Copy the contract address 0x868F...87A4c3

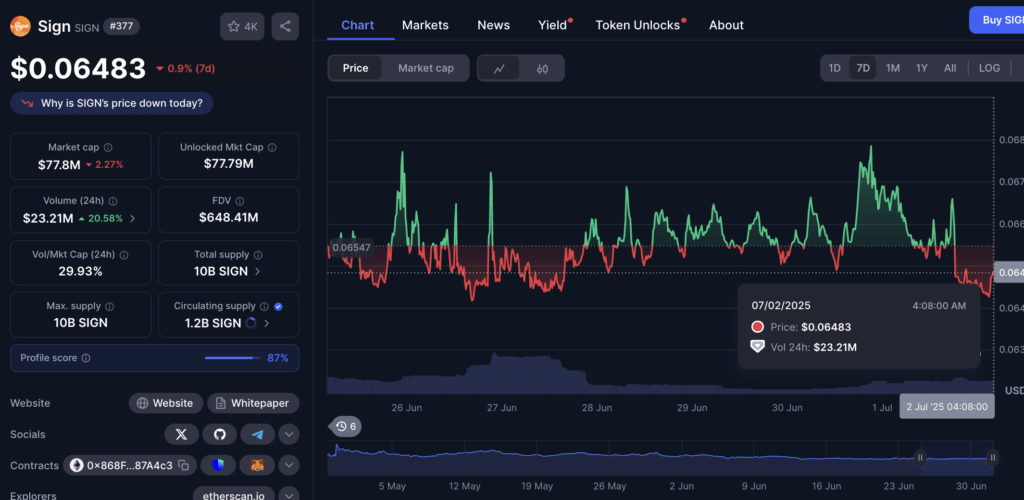click(184, 465)
